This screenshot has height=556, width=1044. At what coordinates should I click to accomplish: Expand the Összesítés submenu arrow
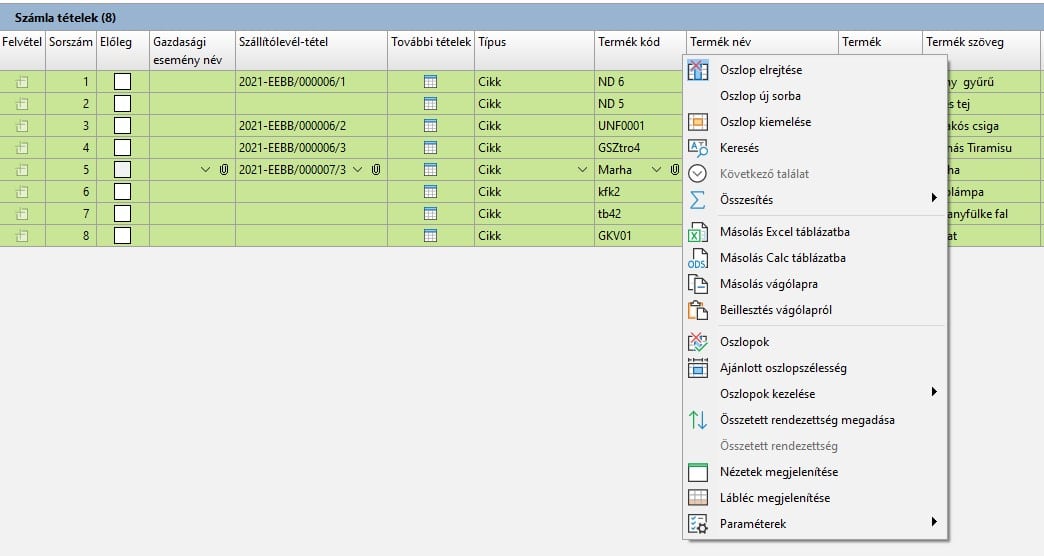[934, 199]
